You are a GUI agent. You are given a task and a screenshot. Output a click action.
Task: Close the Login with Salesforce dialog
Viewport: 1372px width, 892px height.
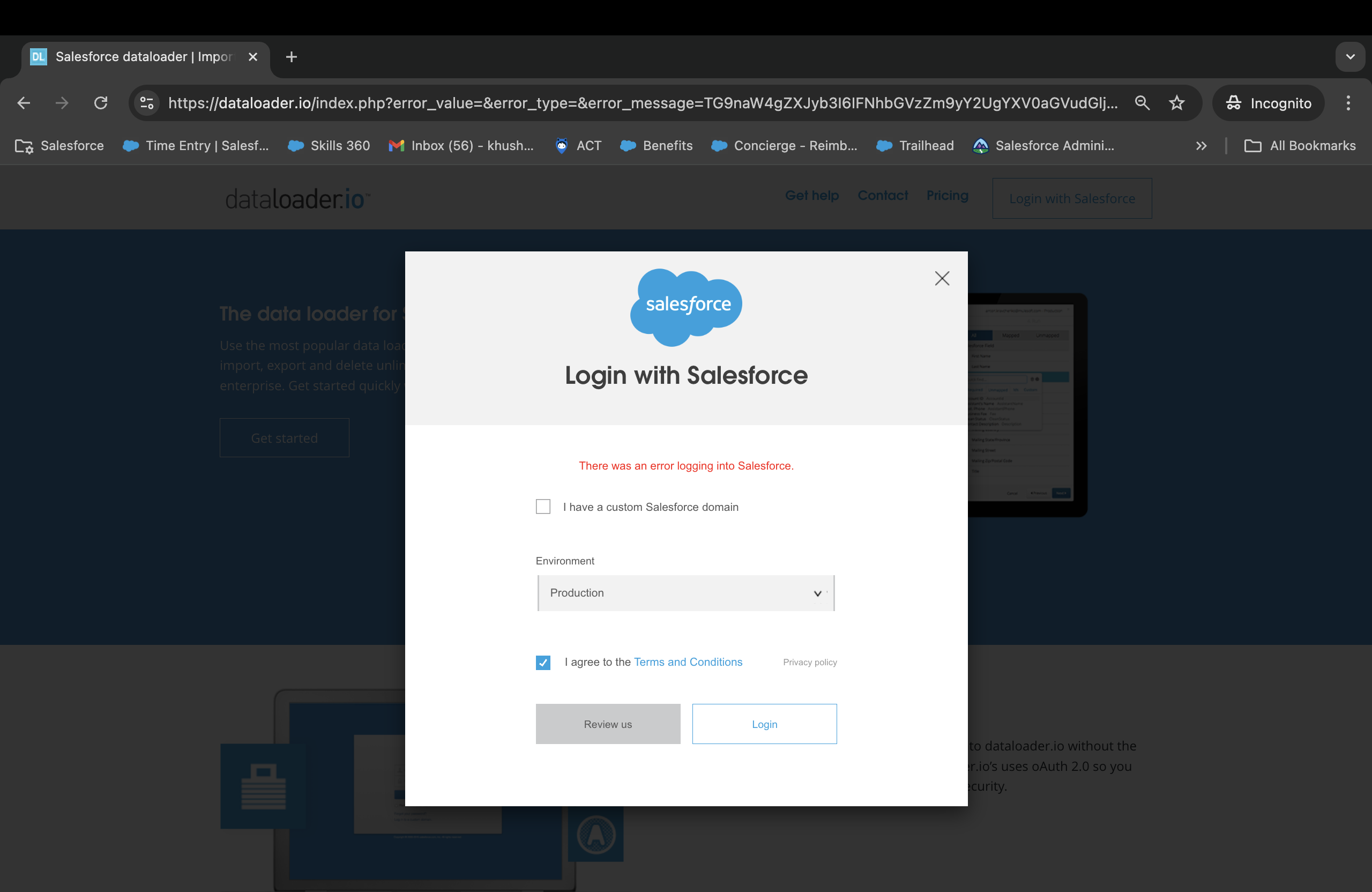tap(942, 279)
